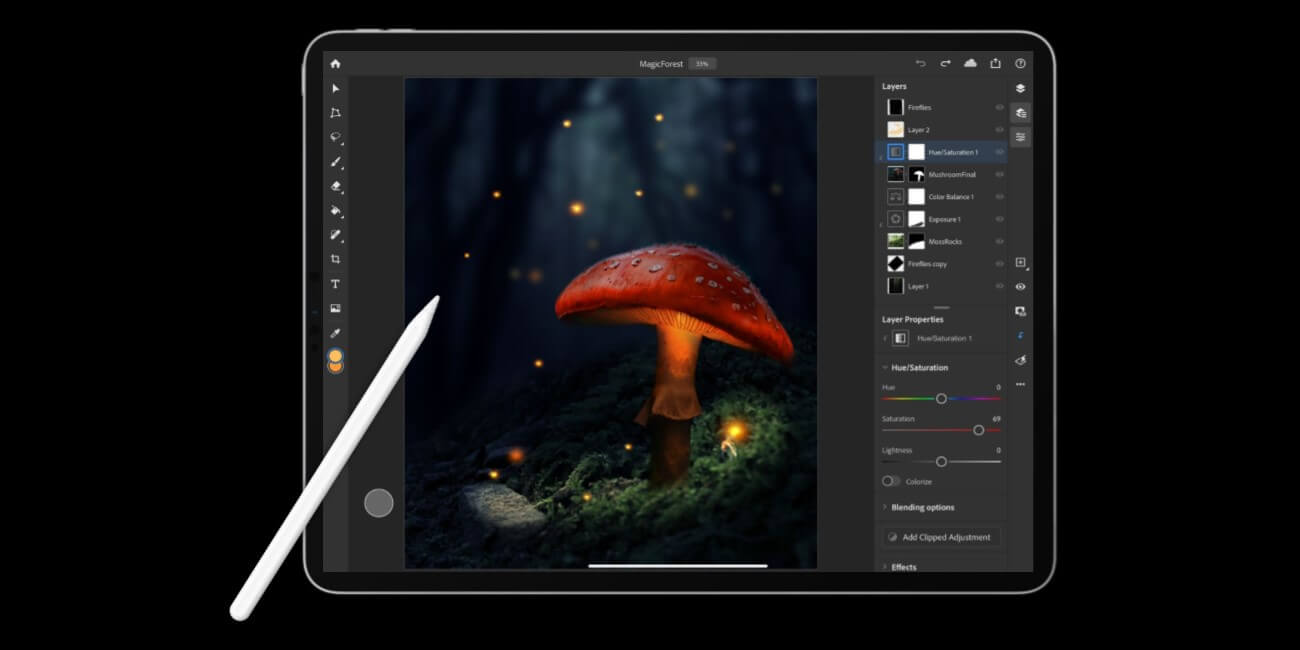This screenshot has width=1300, height=650.
Task: Open cloud document status icon
Action: [x=970, y=63]
